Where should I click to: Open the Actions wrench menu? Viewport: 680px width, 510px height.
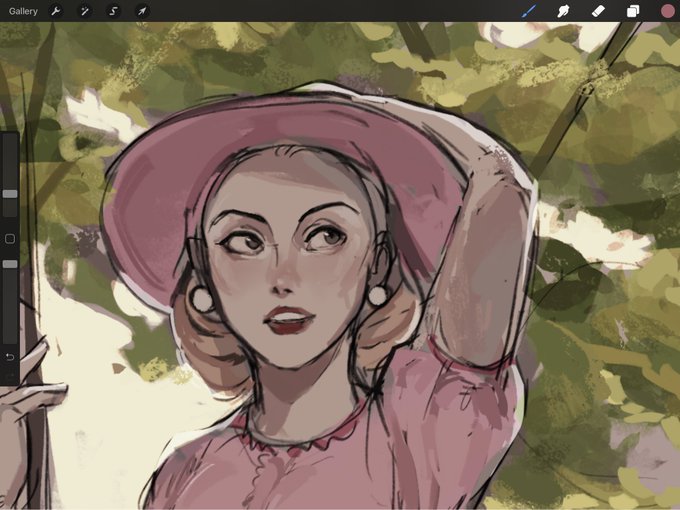click(x=56, y=11)
